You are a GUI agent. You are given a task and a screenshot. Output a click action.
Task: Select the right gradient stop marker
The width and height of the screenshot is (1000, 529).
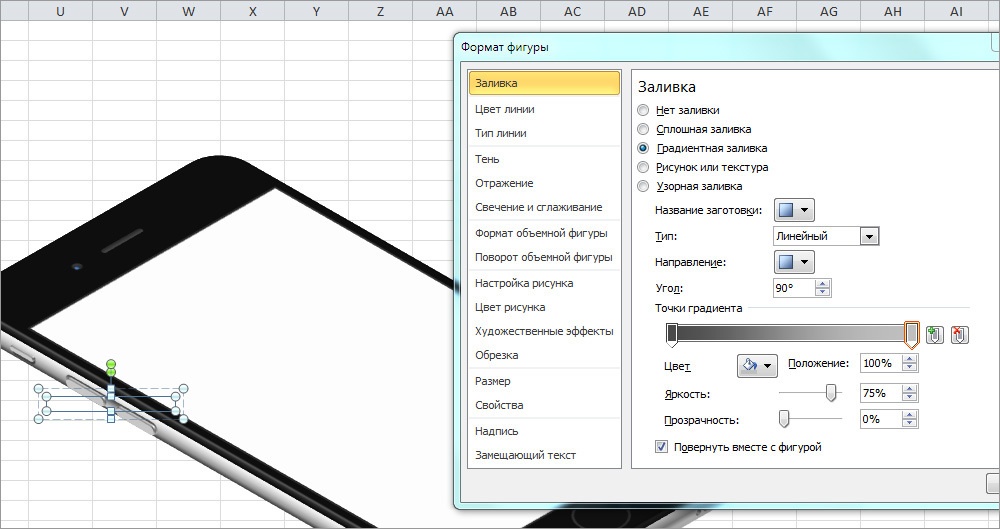[x=912, y=334]
